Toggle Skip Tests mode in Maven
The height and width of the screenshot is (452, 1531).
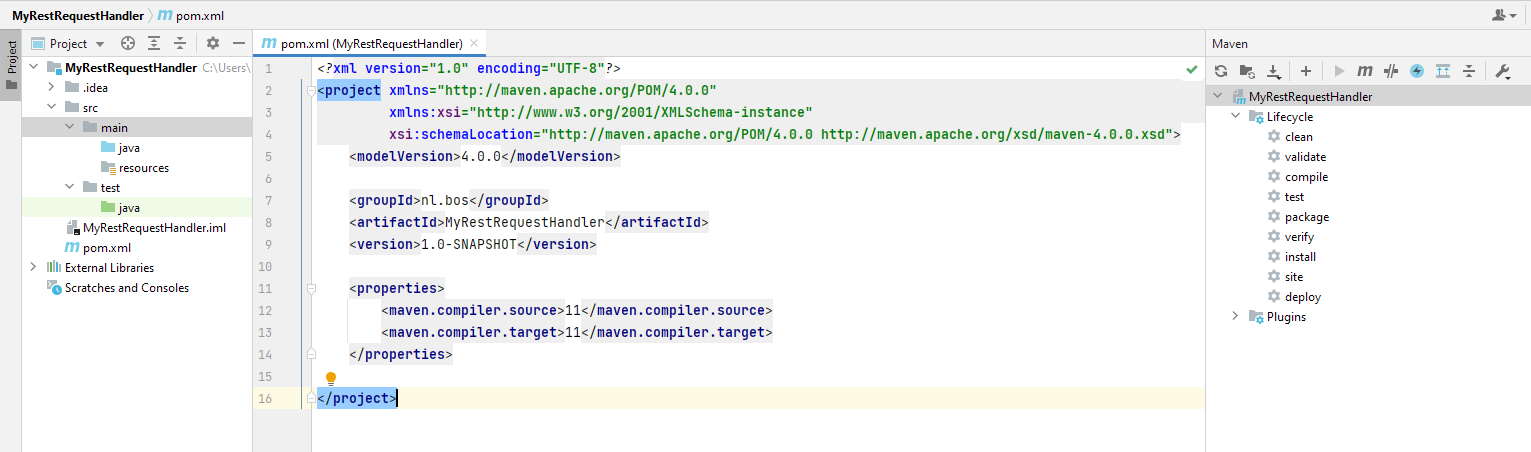pyautogui.click(x=1417, y=71)
